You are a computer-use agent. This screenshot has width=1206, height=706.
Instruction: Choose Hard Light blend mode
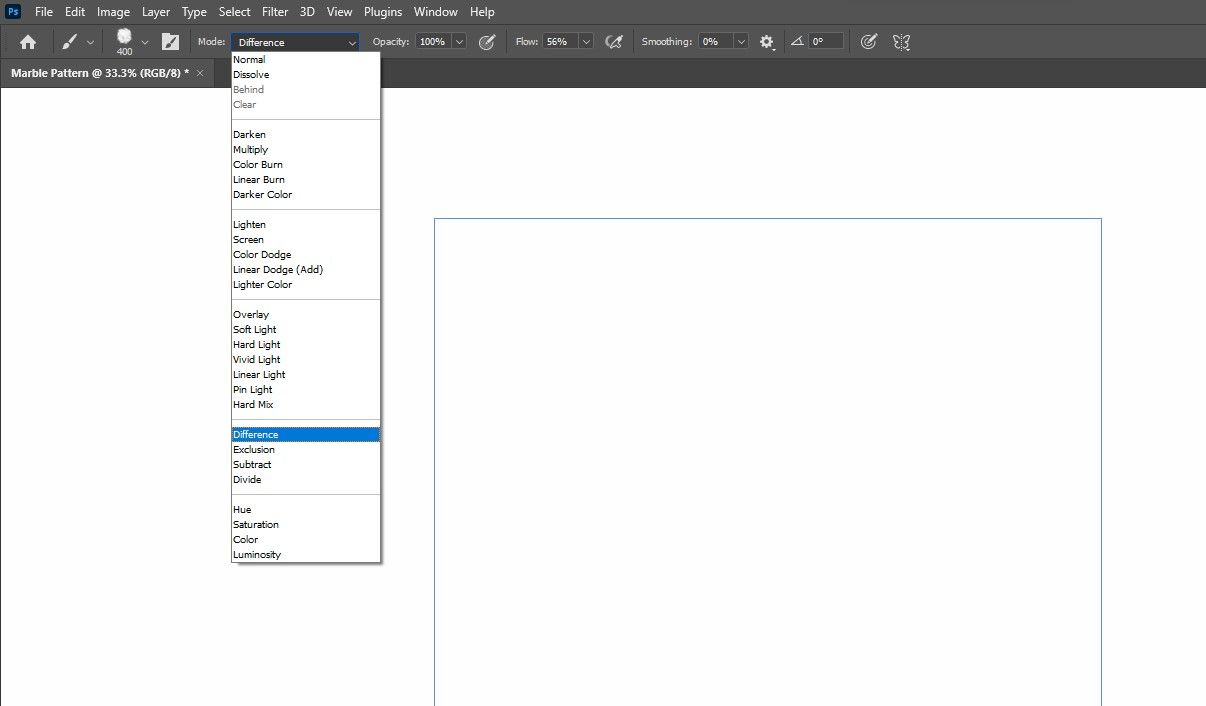306,345
